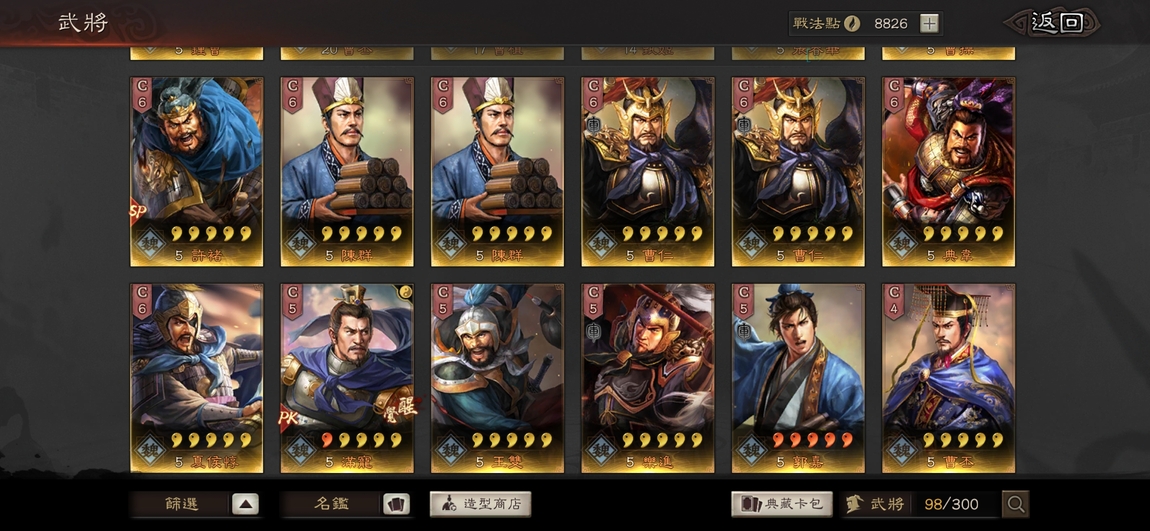Click the plus icon beside 戰法點 8826
This screenshot has width=1150, height=531.
pos(929,23)
